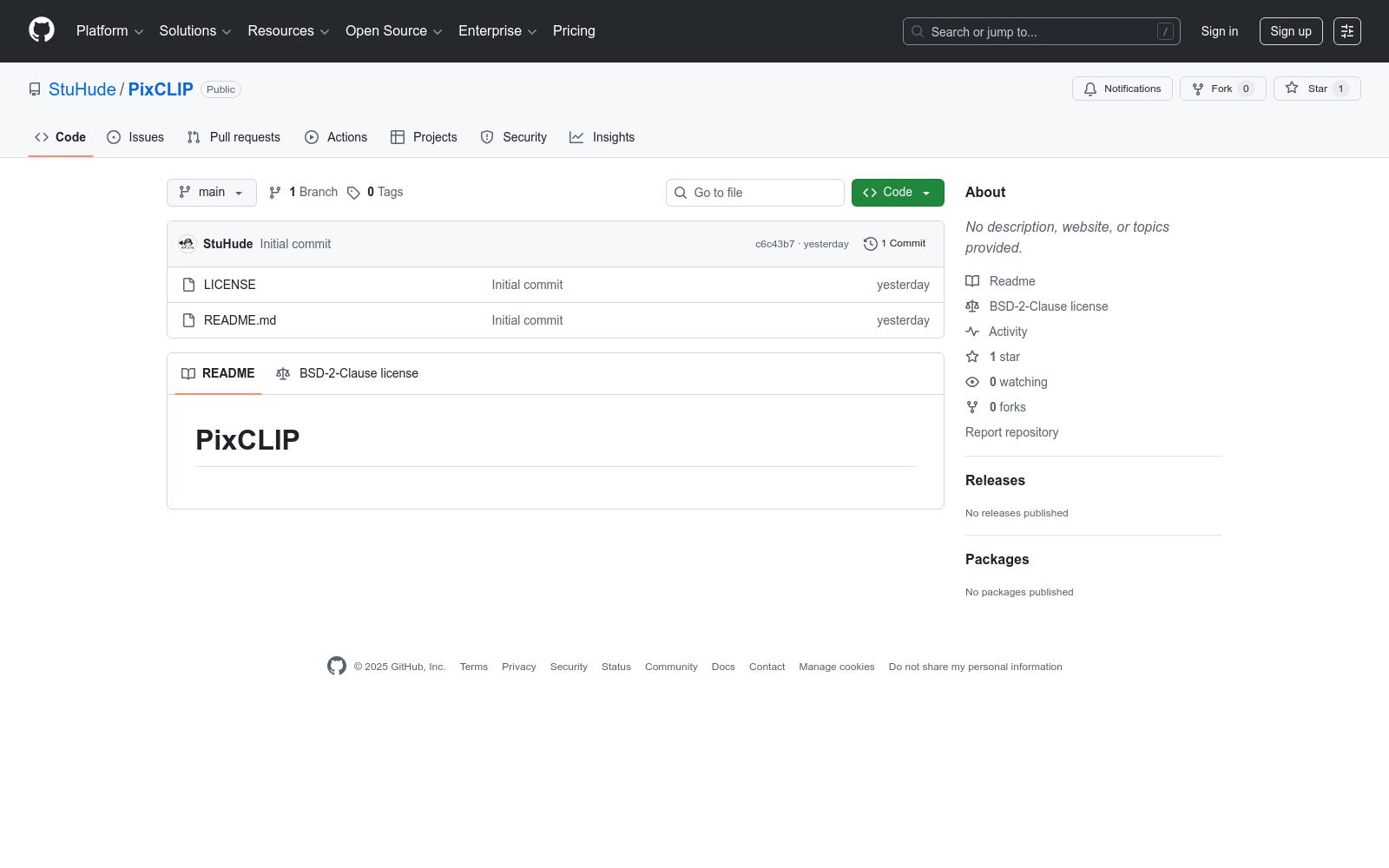The height and width of the screenshot is (868, 1389).
Task: Open Initial commit message in LICENSE row
Action: coord(527,285)
